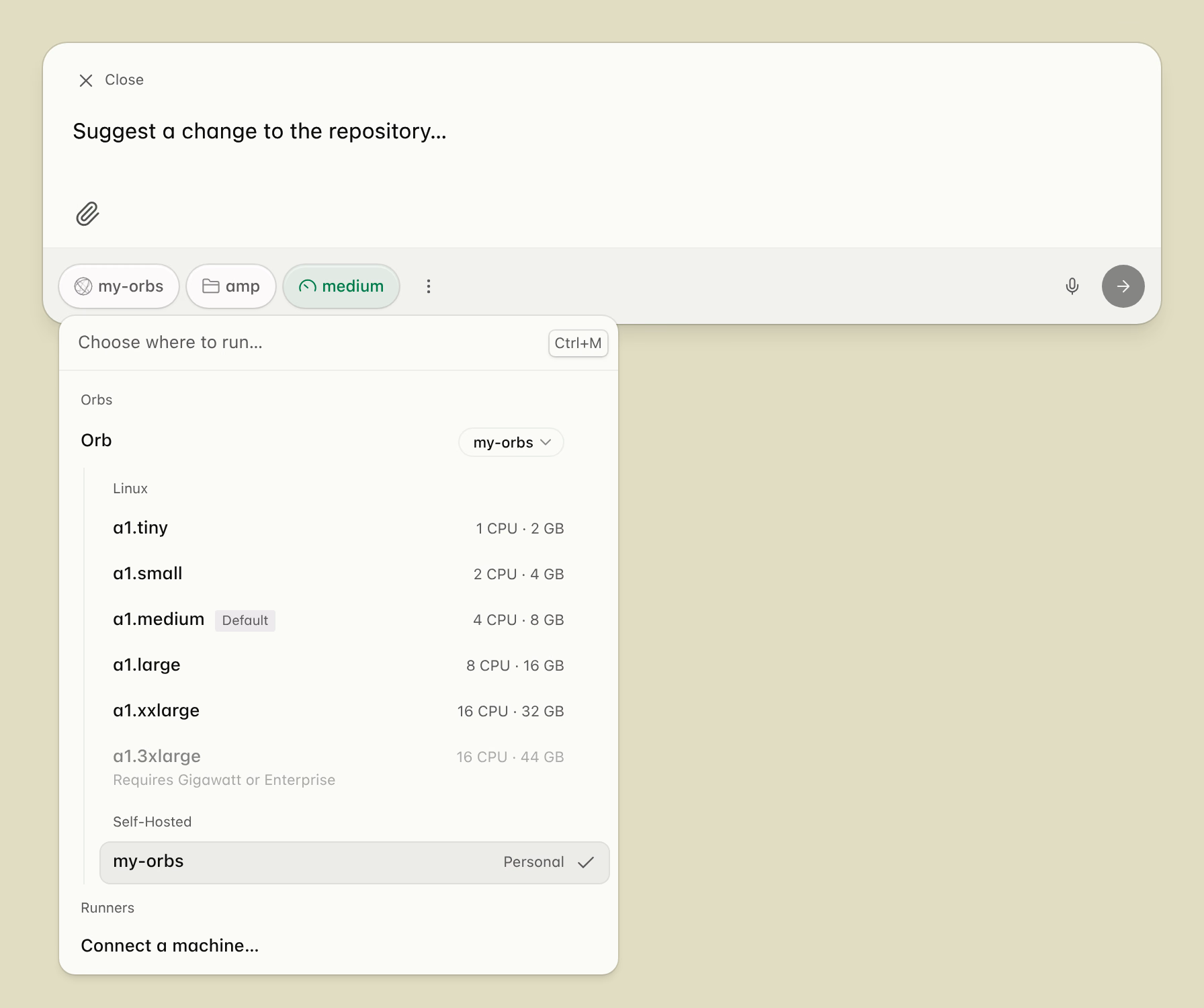1204x1008 pixels.
Task: Select the self-hosted my-orbs Personal row
Action: [355, 862]
